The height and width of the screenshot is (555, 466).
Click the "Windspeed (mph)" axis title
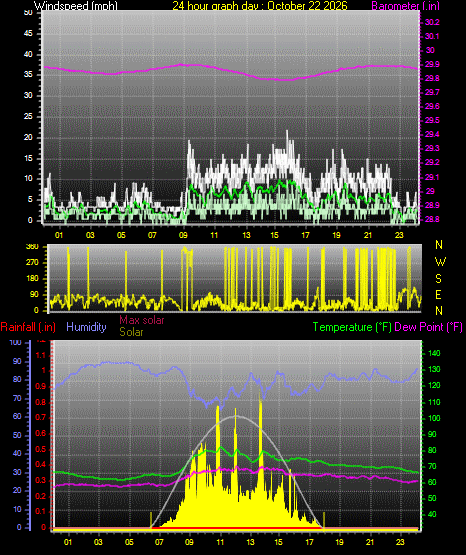tap(76, 6)
